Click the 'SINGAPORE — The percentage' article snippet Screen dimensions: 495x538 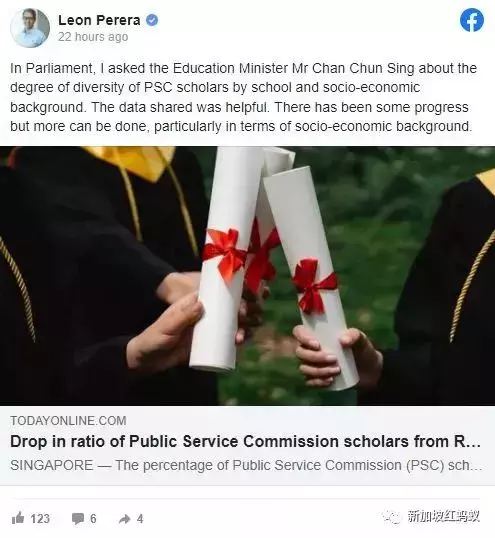pyautogui.click(x=246, y=465)
